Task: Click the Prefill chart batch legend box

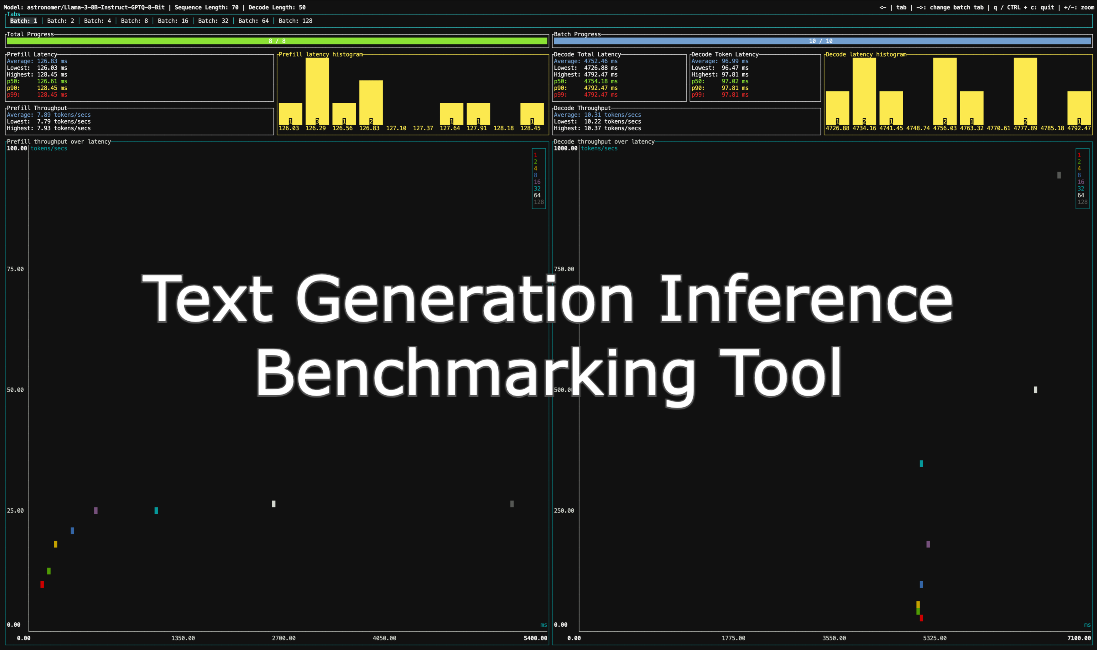Action: click(539, 178)
